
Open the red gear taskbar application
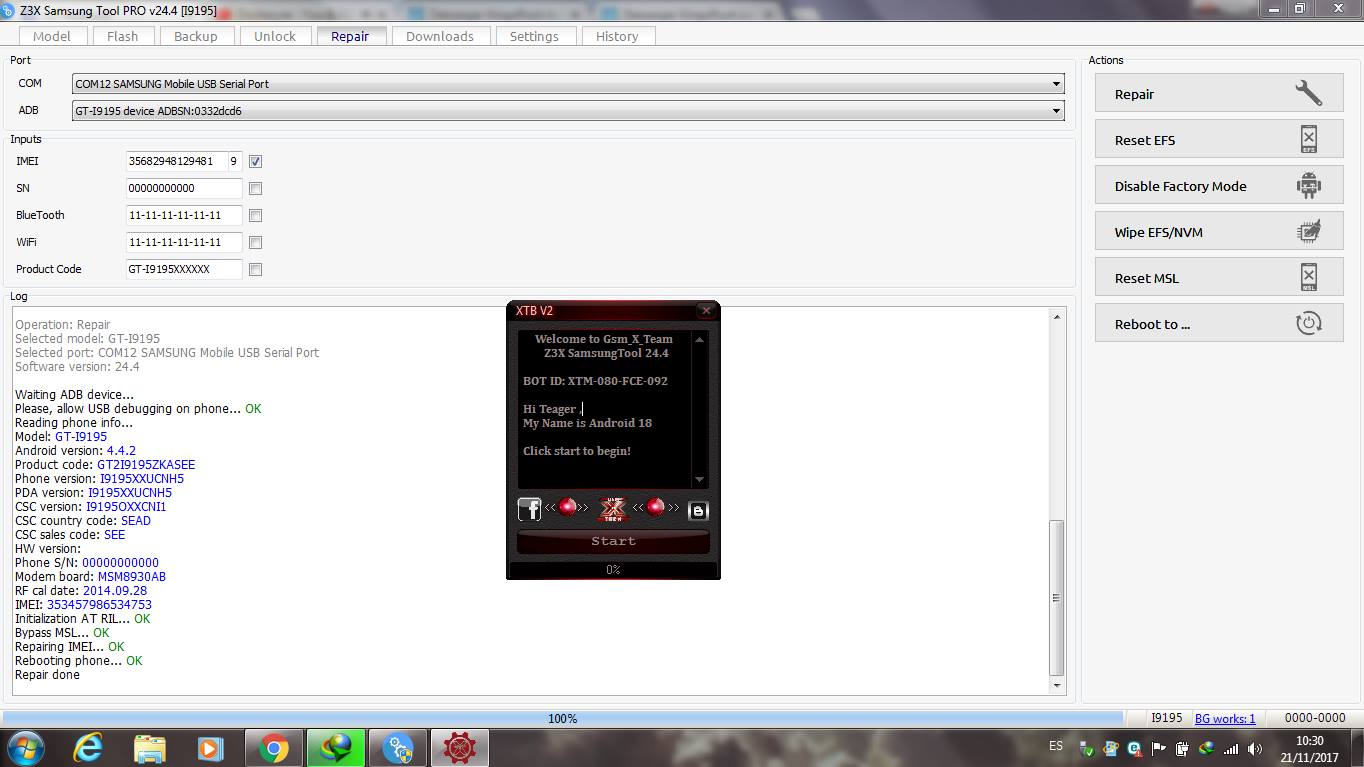(459, 748)
